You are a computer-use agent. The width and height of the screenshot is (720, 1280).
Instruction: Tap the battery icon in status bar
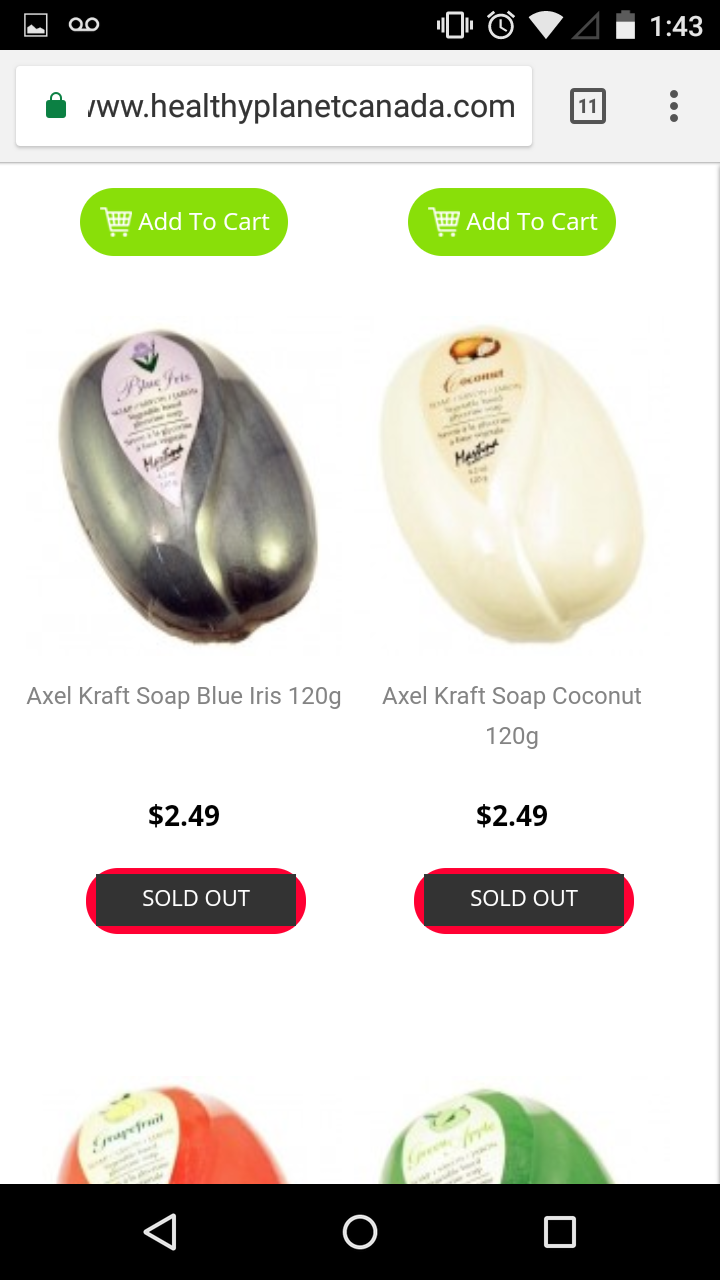(626, 26)
